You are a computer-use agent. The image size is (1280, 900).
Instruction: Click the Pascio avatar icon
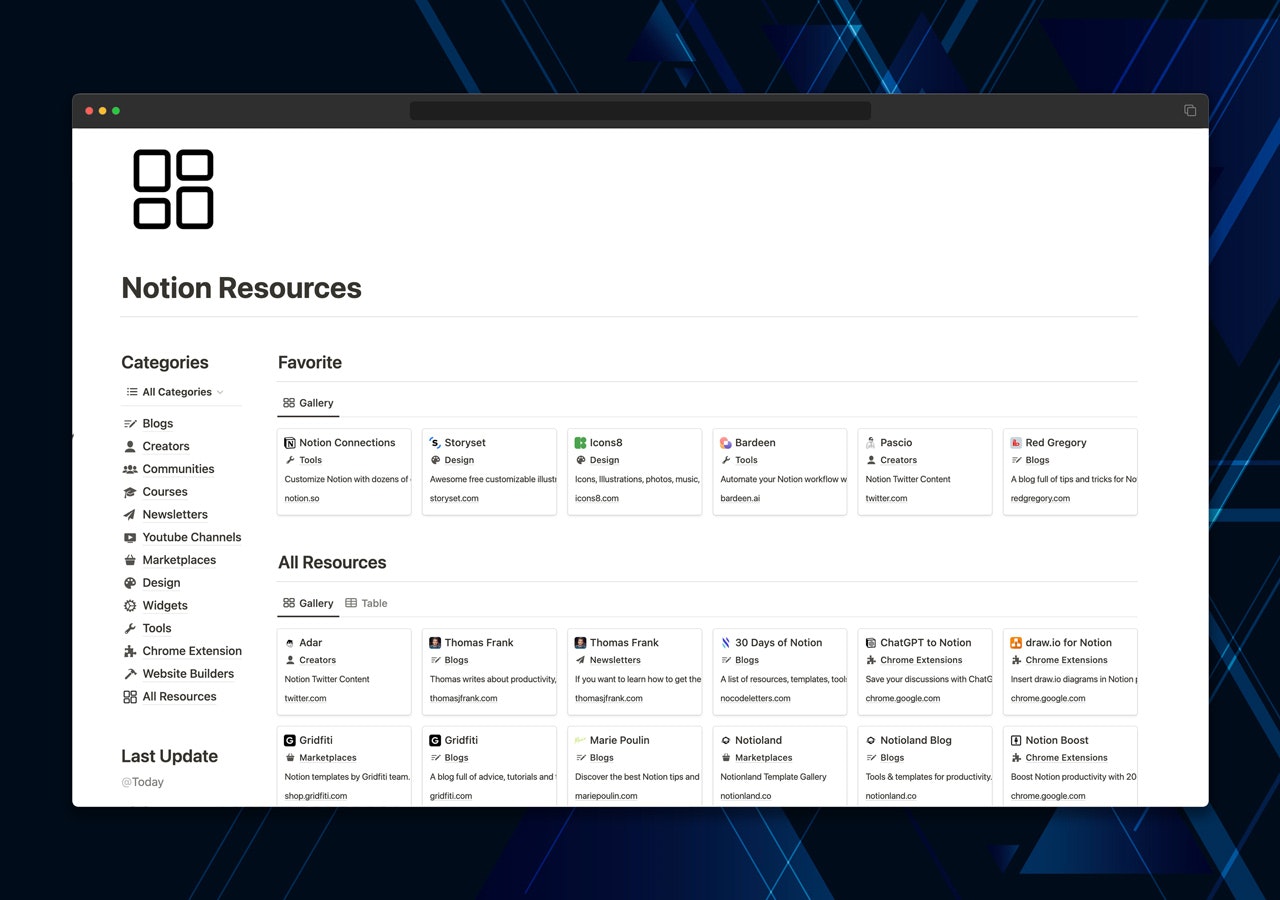pos(871,443)
